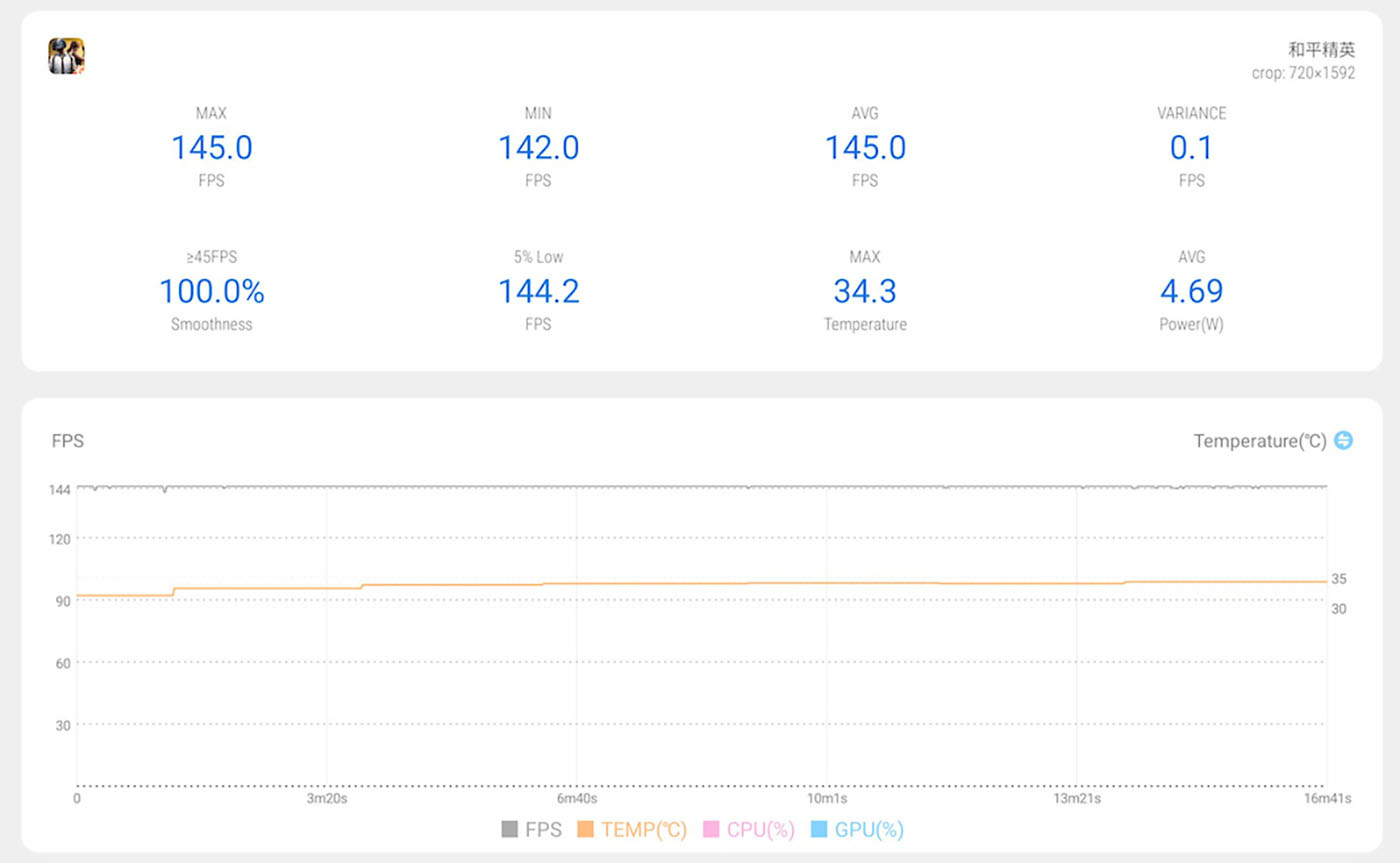
Task: Toggle the Temperature axis switch icon
Action: click(1343, 440)
